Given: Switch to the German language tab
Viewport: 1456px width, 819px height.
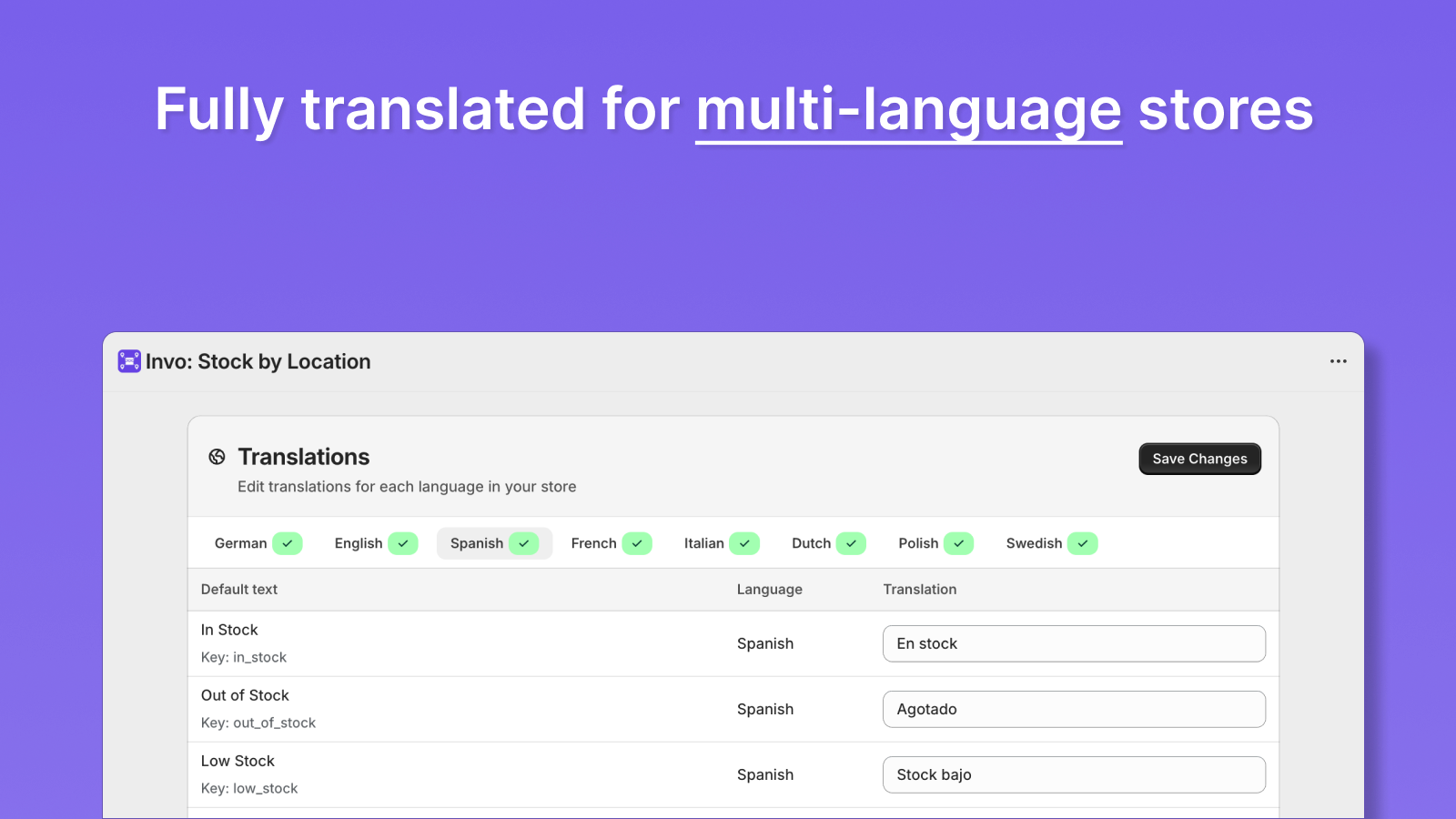Looking at the screenshot, I should [239, 543].
